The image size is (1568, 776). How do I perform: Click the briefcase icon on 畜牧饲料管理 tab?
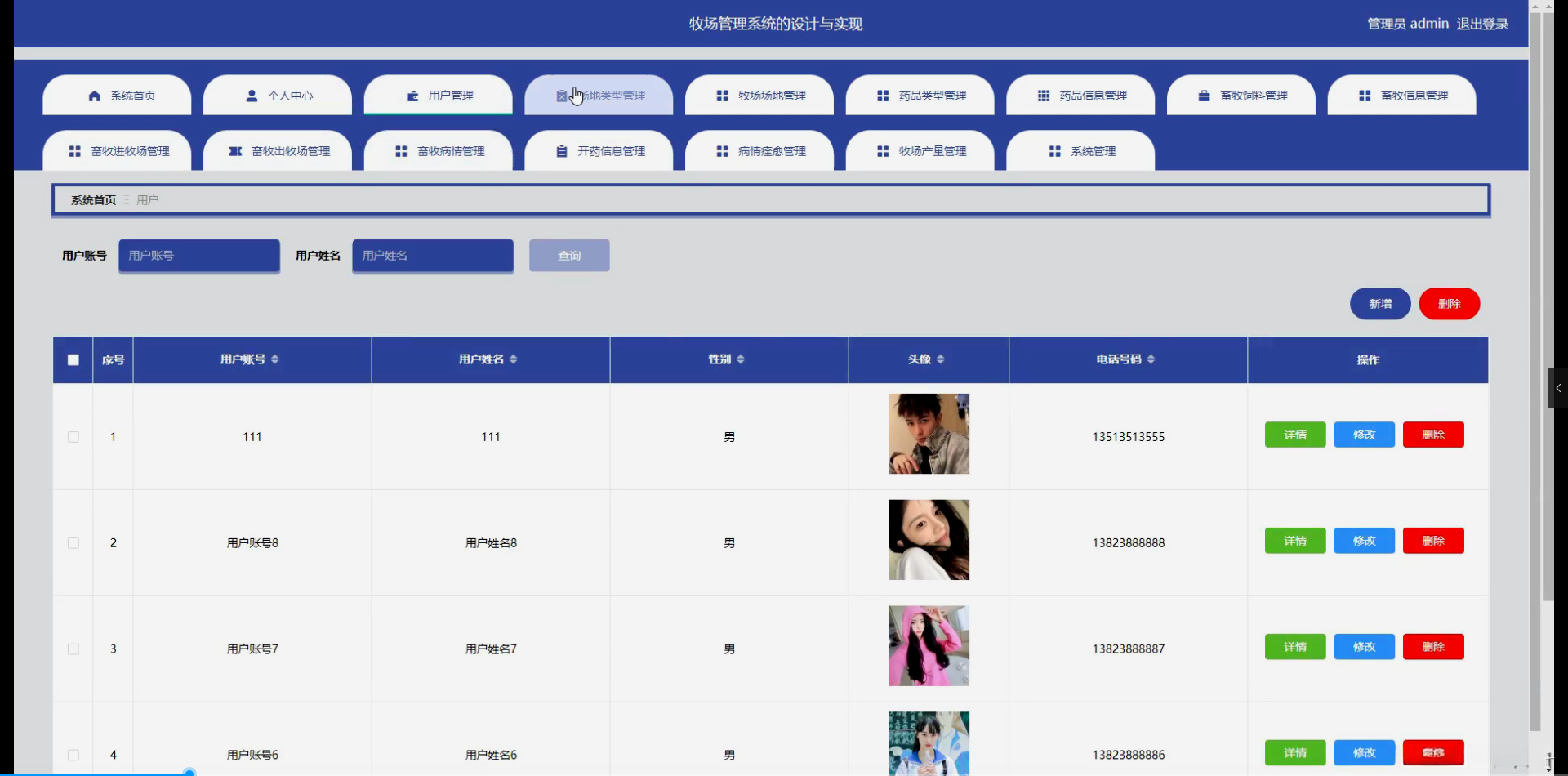[x=1204, y=96]
